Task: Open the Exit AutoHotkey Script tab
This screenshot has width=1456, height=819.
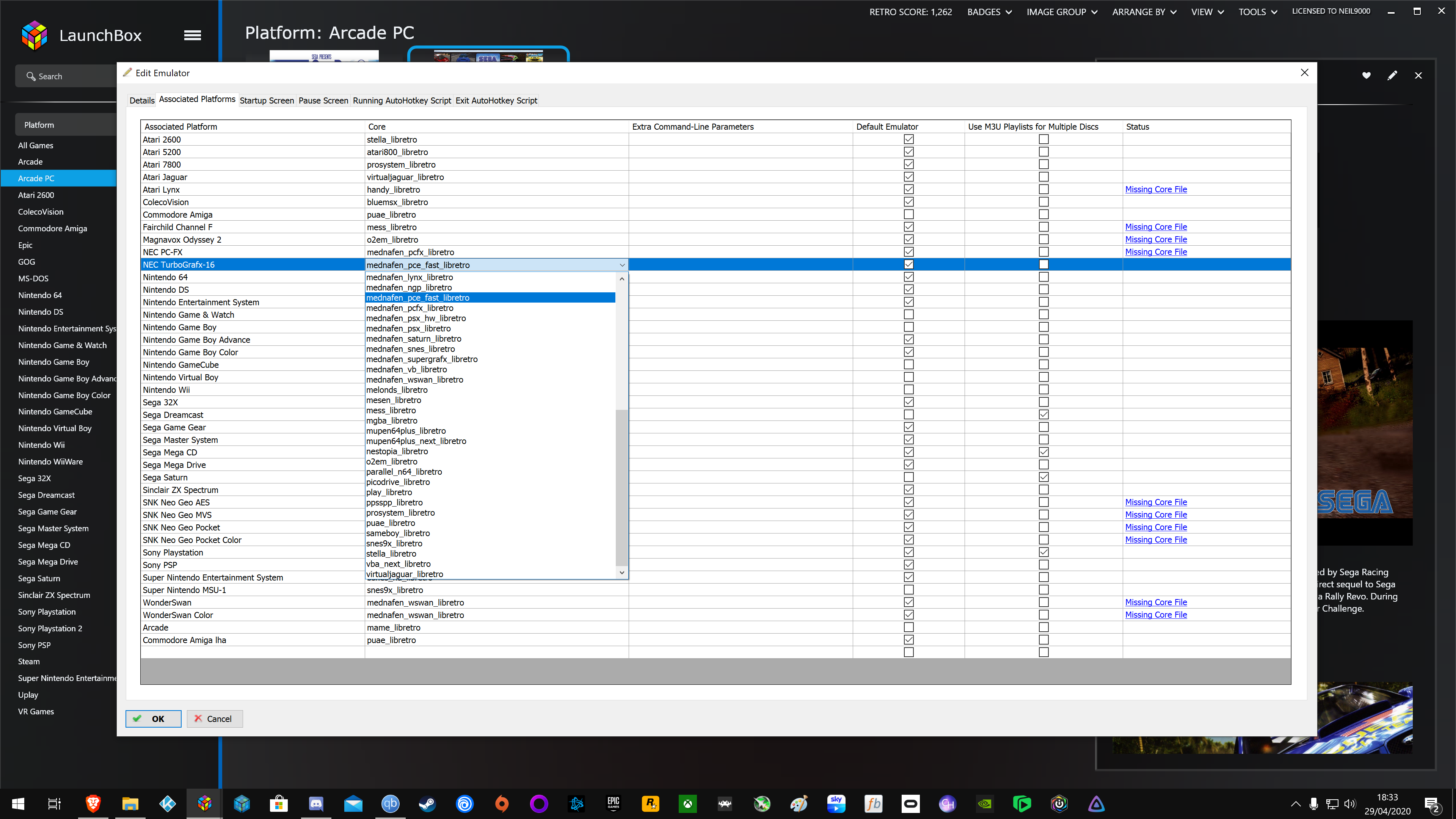Action: click(x=496, y=100)
